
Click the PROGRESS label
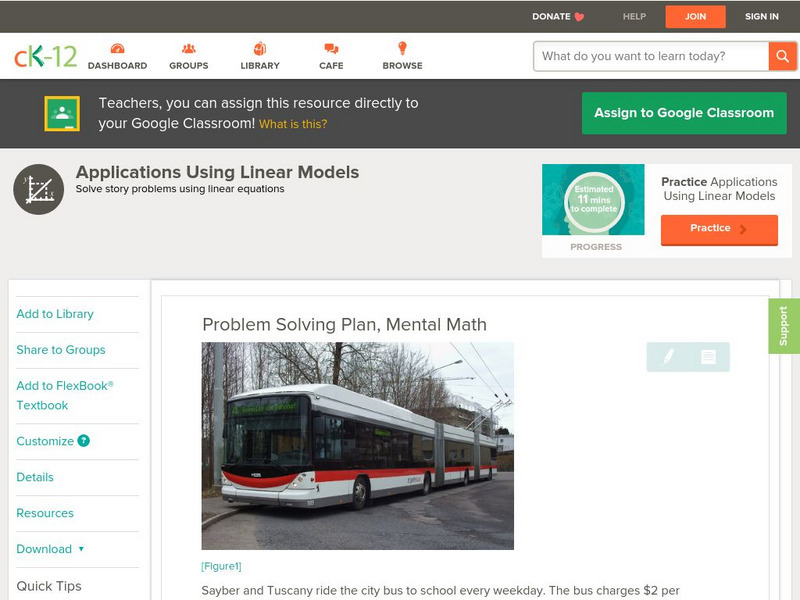point(596,247)
